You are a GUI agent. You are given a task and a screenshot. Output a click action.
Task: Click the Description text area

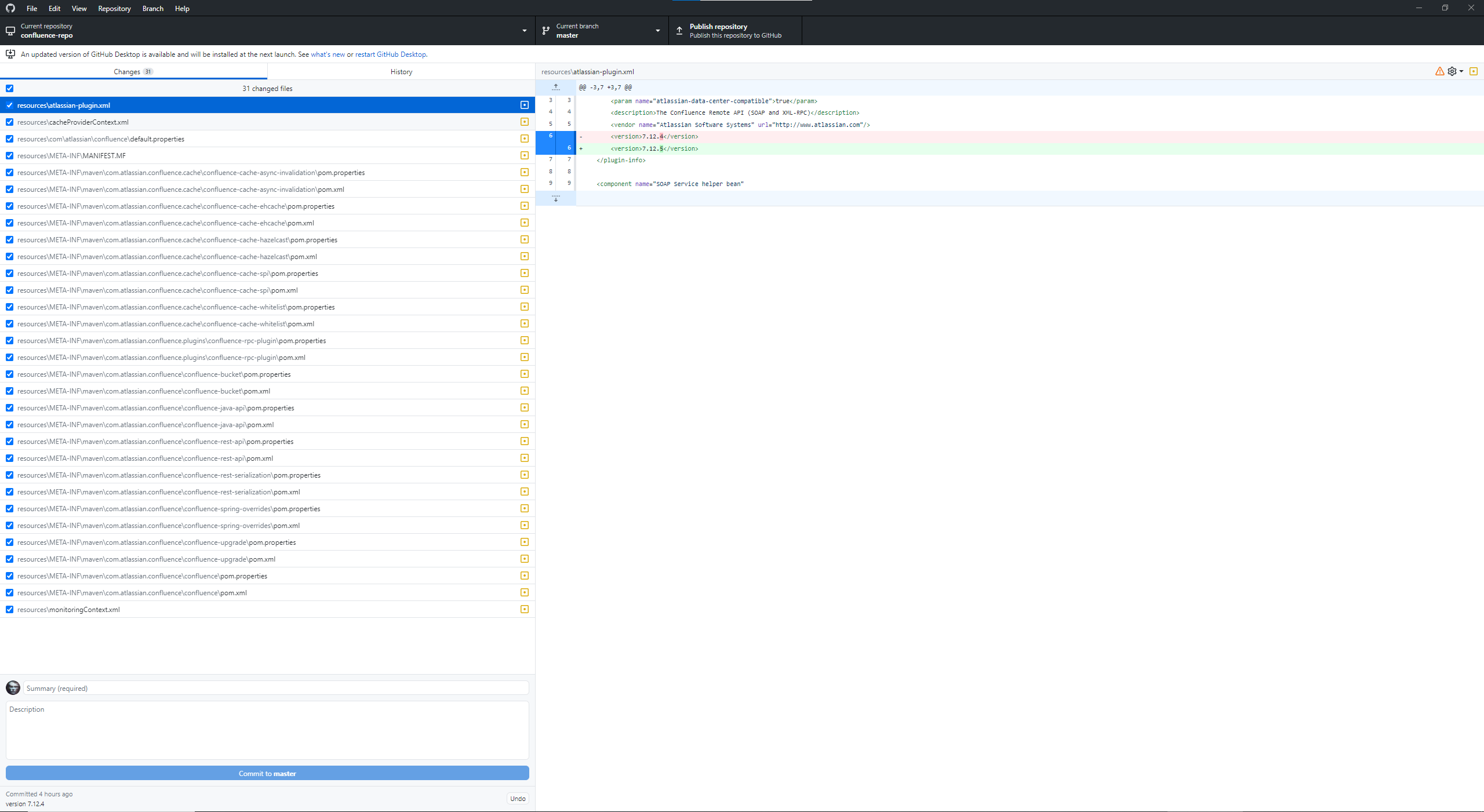point(267,730)
